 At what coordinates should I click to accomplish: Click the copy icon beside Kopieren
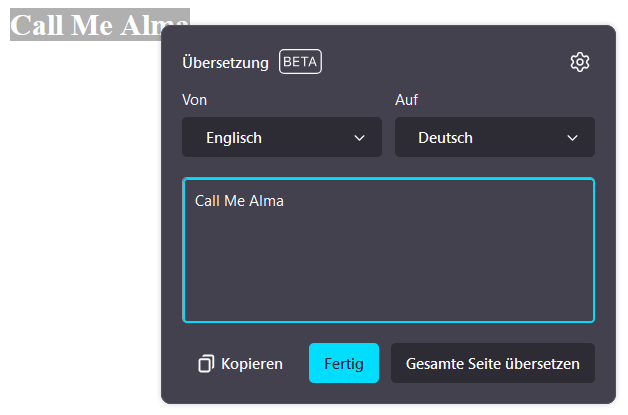(206, 364)
